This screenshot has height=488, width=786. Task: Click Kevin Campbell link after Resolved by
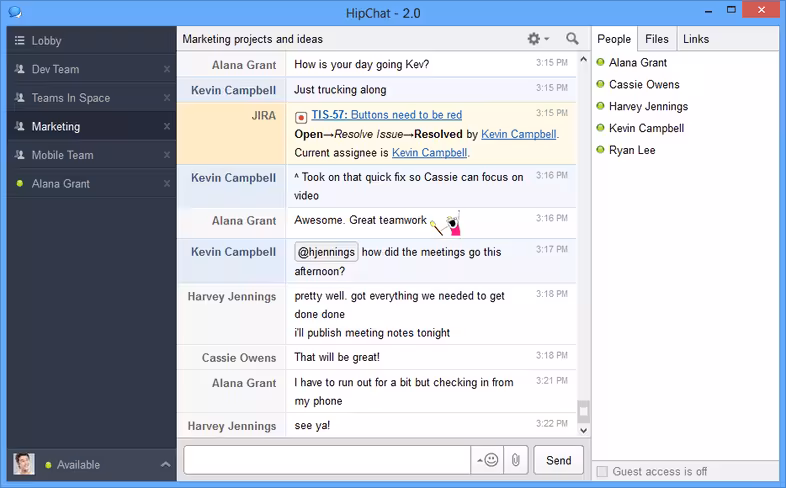click(x=519, y=134)
